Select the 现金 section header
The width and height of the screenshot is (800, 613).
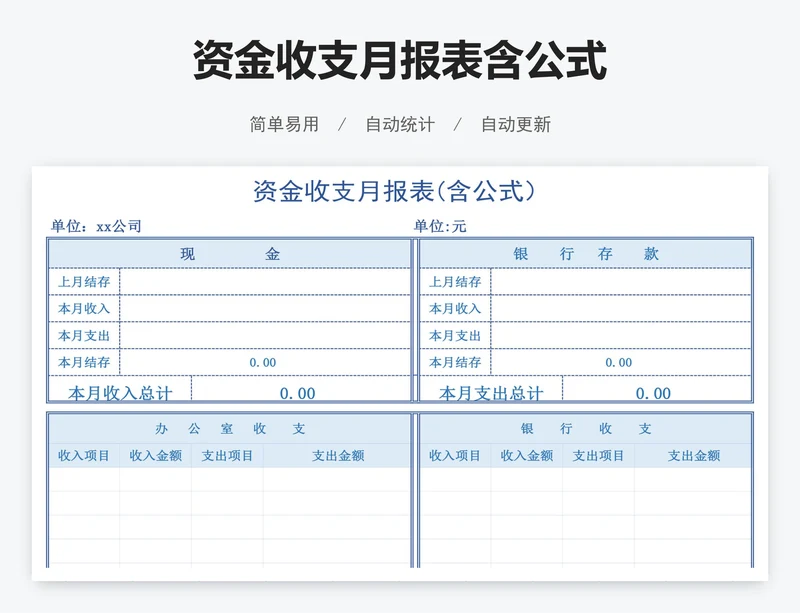[x=230, y=254]
